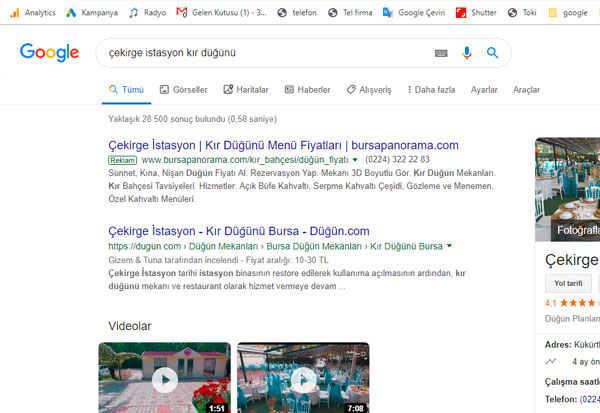This screenshot has width=600, height=413.
Task: Switch to the Haritalar tab
Action: point(246,90)
